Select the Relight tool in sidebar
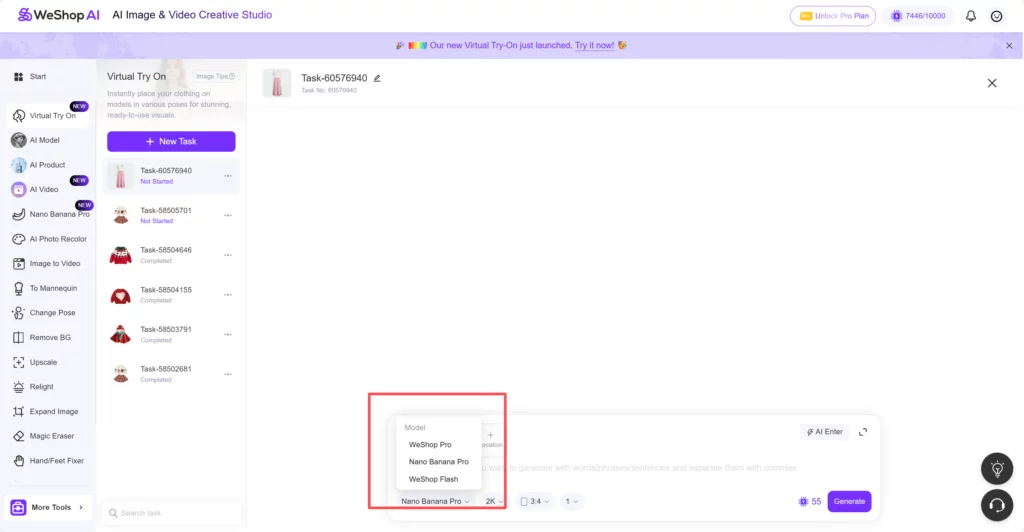1024x532 pixels. point(42,387)
